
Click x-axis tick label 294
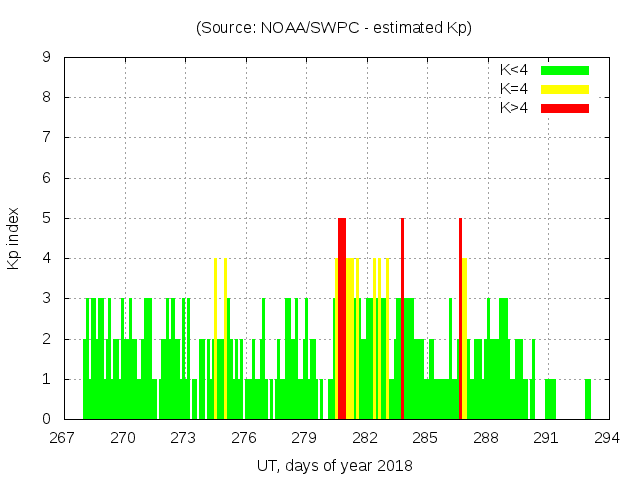tap(606, 438)
